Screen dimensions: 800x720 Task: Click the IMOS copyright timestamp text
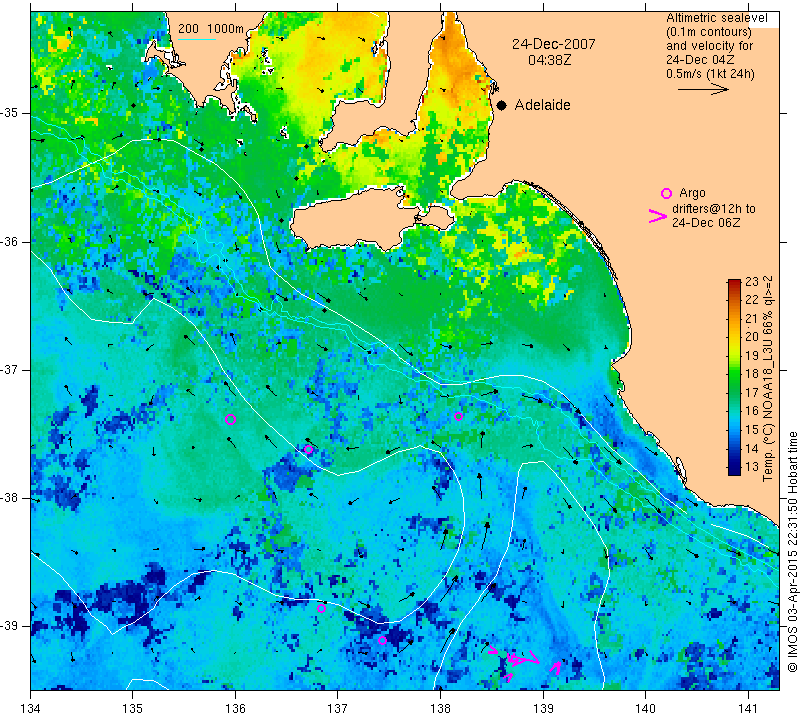pos(792,551)
